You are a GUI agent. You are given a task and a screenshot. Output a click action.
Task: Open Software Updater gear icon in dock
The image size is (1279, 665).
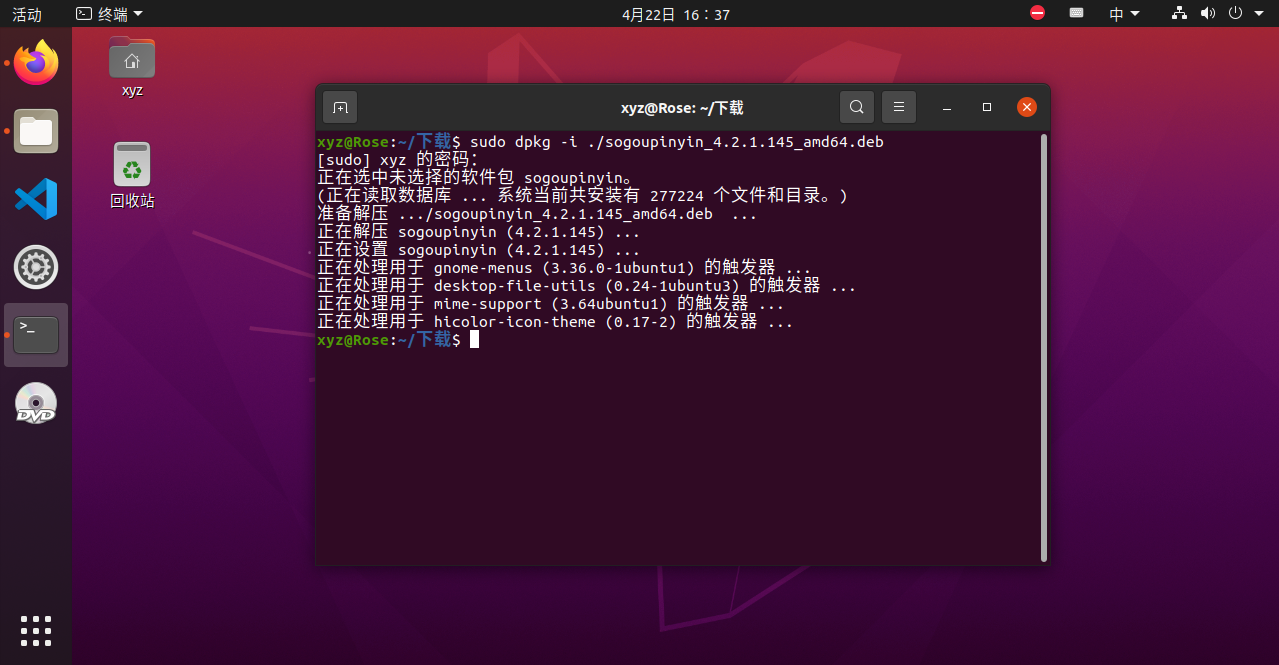[x=36, y=267]
